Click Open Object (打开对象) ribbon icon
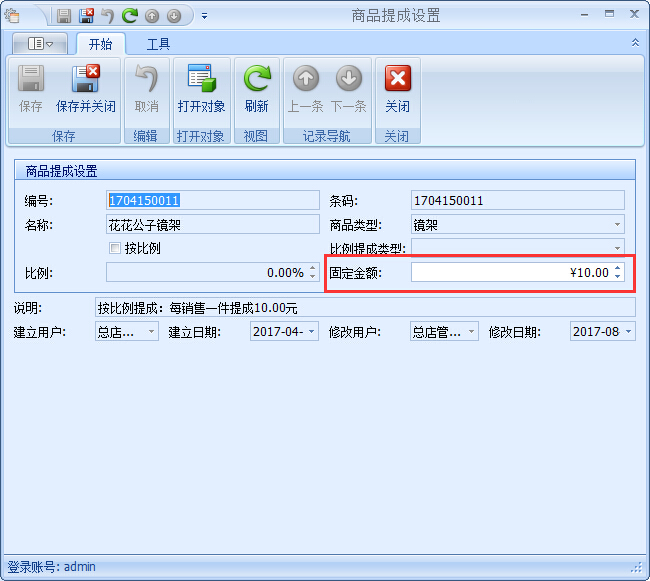 (x=201, y=78)
